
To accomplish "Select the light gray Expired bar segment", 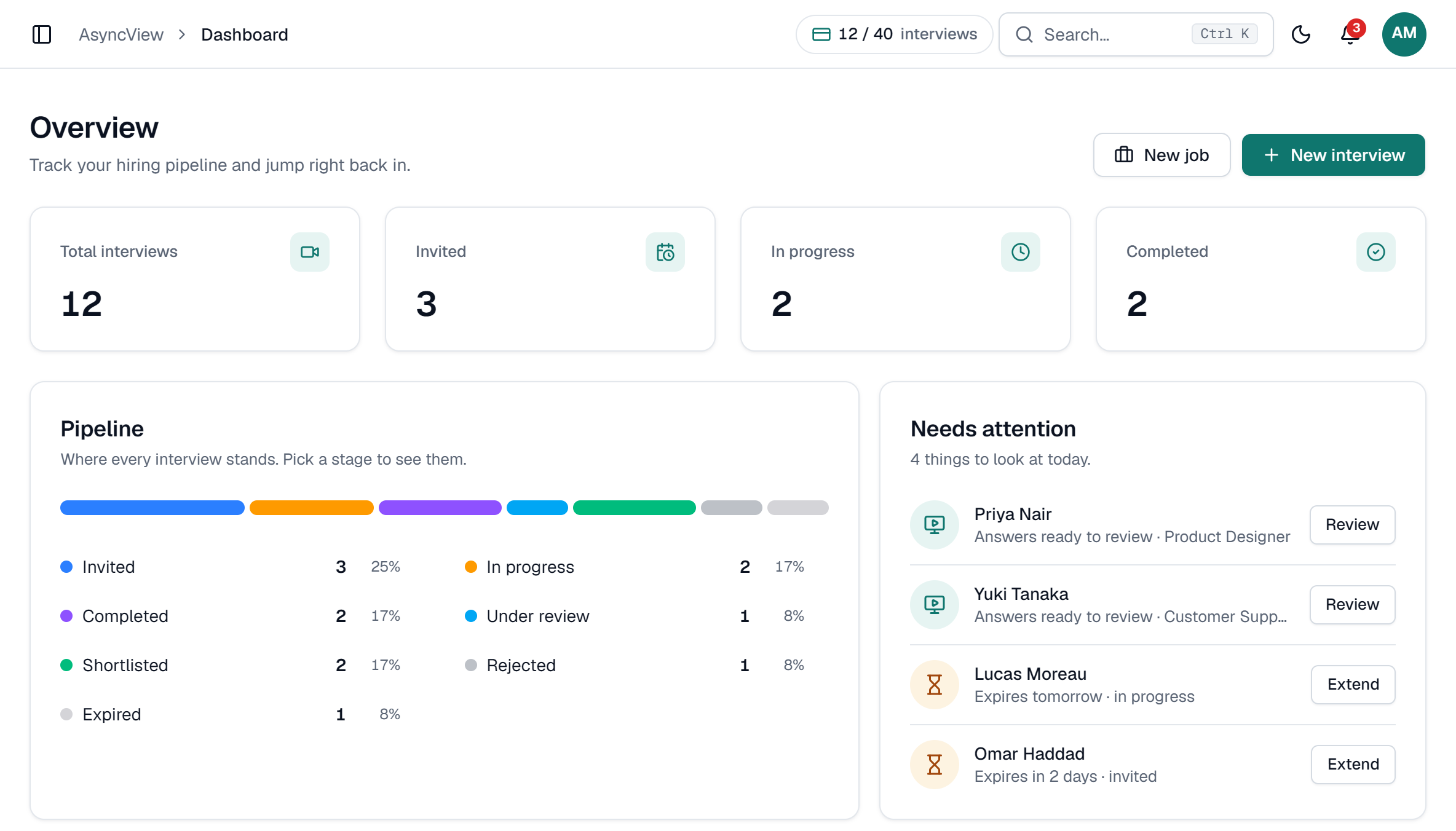I will pos(798,508).
